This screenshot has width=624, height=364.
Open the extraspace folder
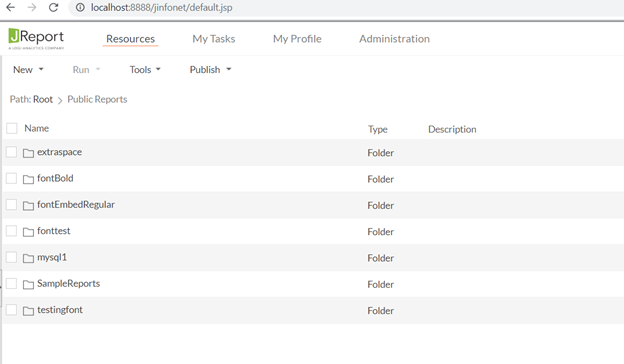[59, 152]
